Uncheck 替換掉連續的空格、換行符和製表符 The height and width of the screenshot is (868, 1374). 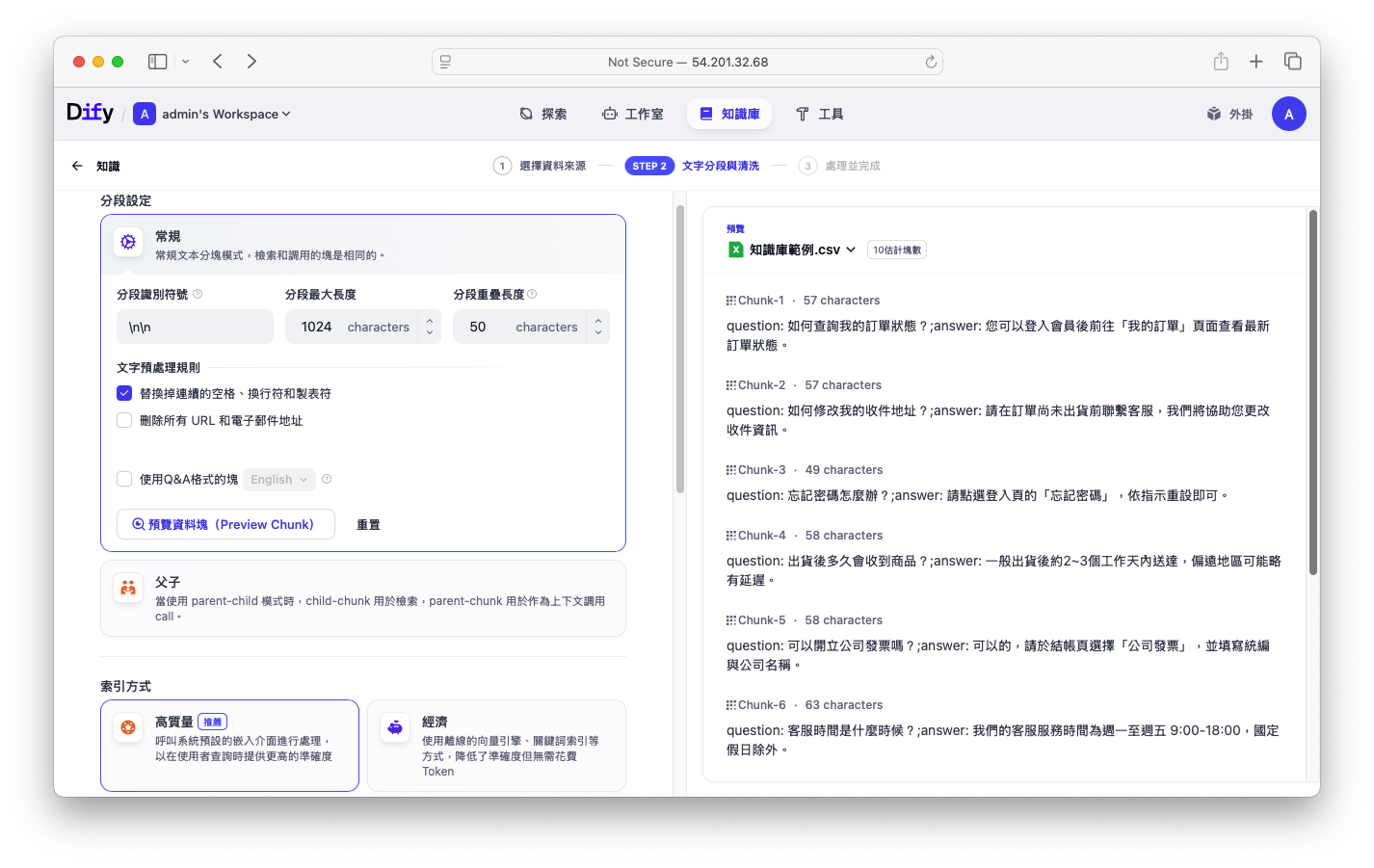pyautogui.click(x=124, y=393)
